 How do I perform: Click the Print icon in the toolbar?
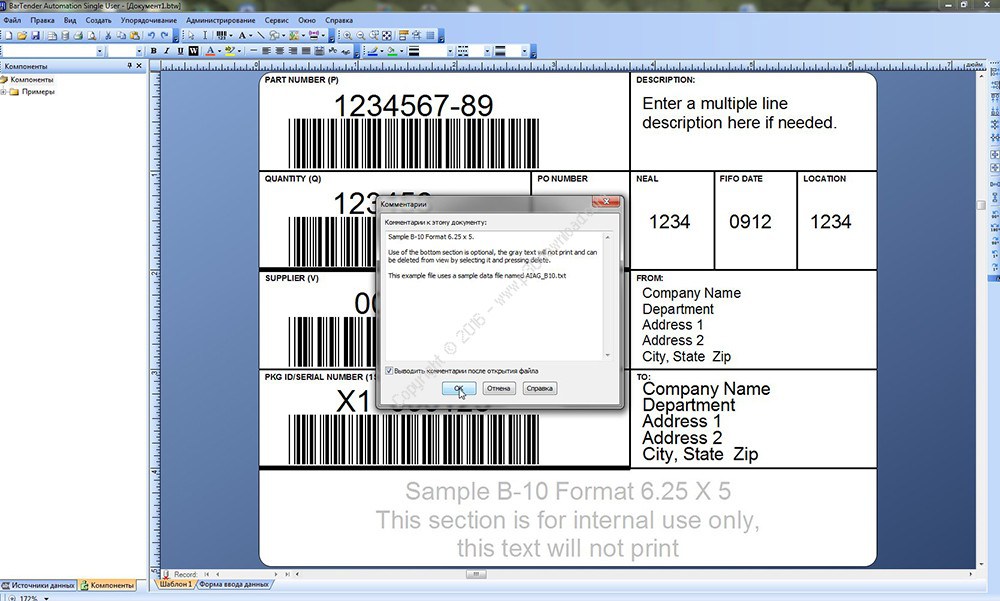78,36
